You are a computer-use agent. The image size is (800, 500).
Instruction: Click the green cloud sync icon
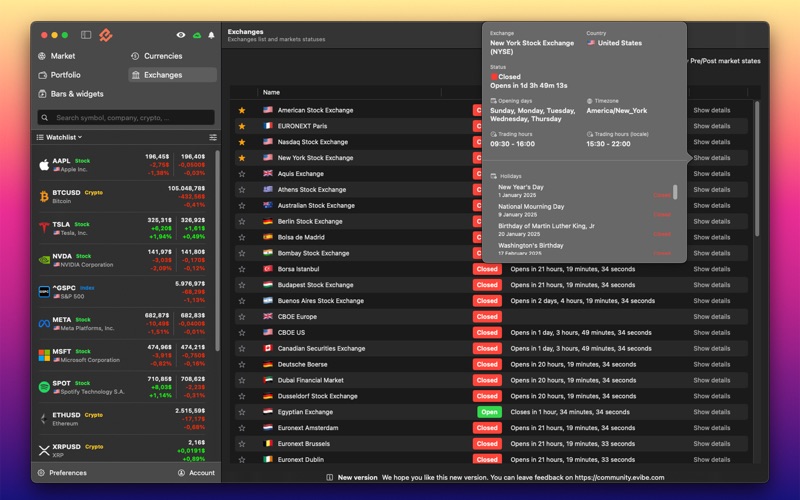(196, 35)
